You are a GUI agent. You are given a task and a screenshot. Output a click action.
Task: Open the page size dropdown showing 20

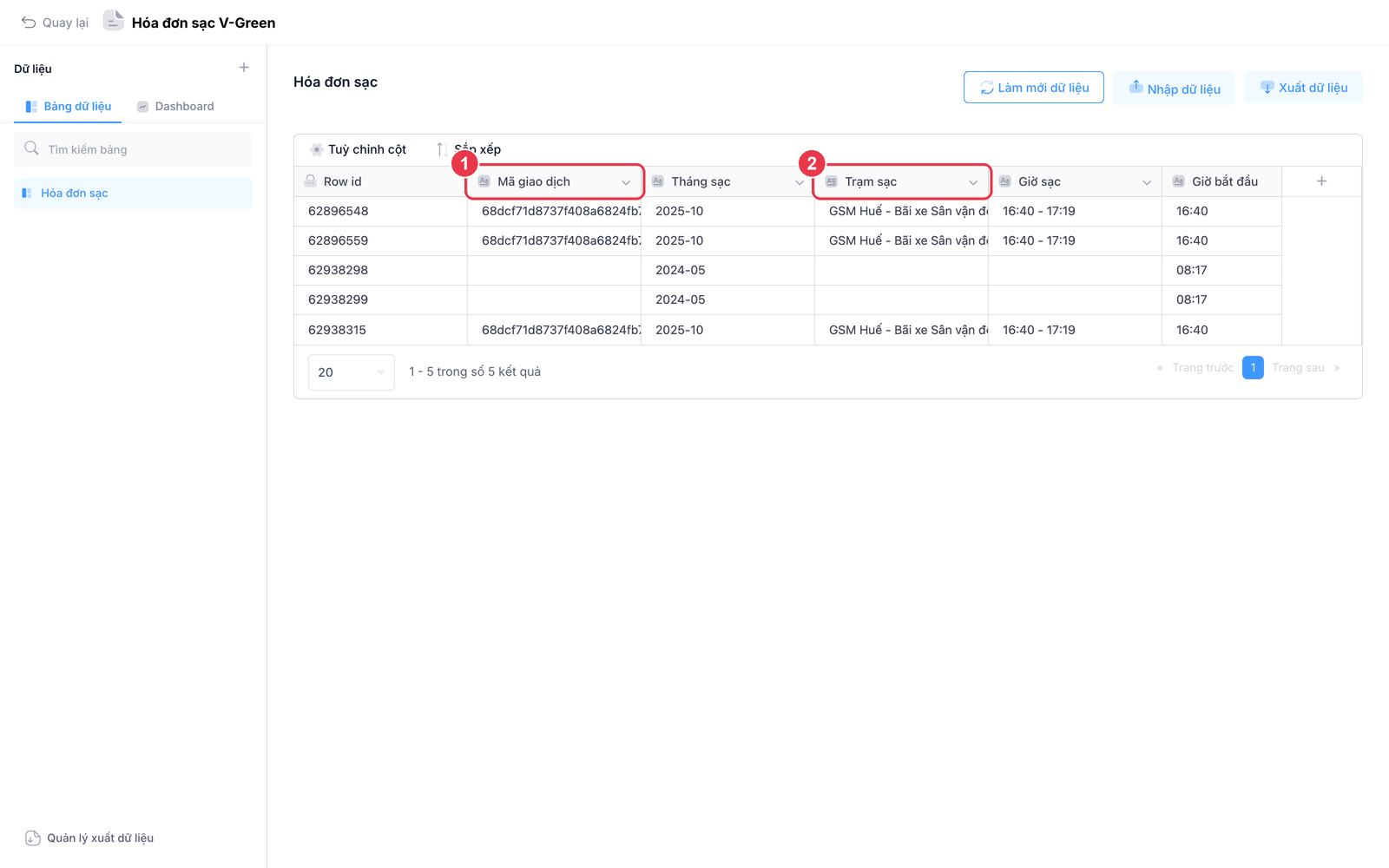pos(352,372)
